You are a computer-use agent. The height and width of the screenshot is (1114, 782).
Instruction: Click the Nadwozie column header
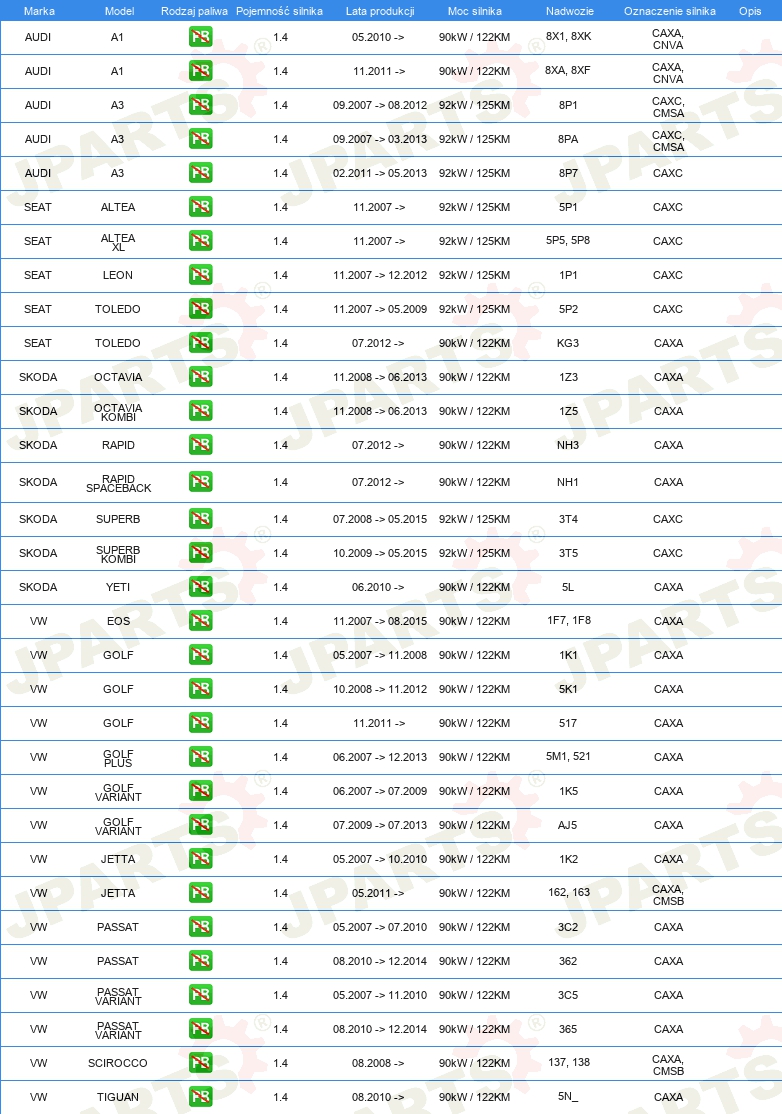570,11
